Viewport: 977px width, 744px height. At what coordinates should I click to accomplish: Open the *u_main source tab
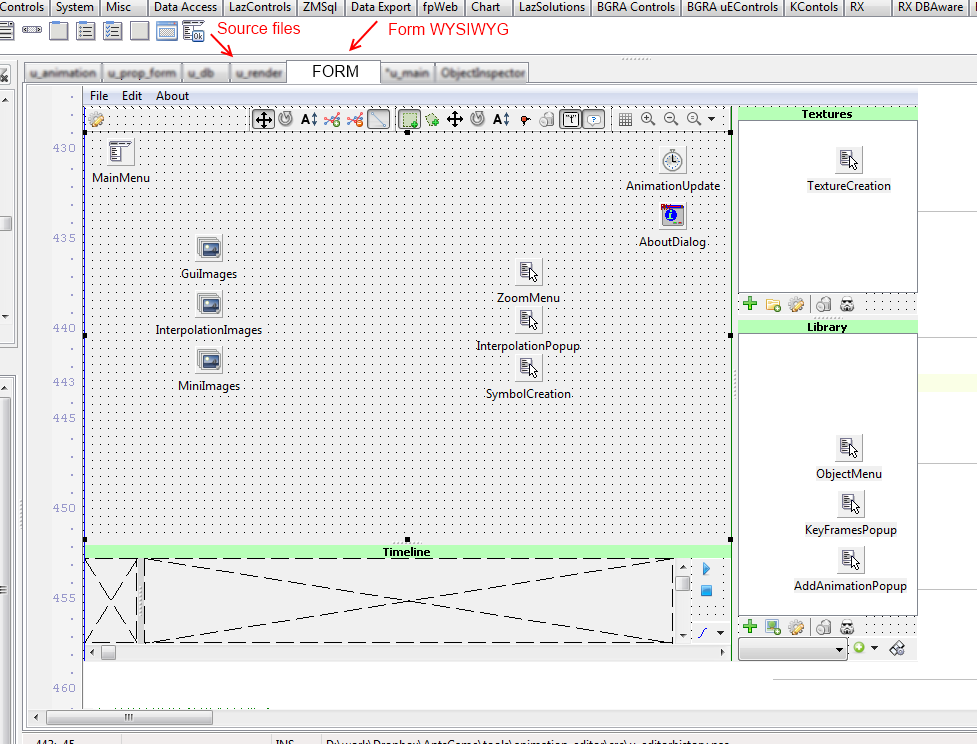click(x=407, y=74)
